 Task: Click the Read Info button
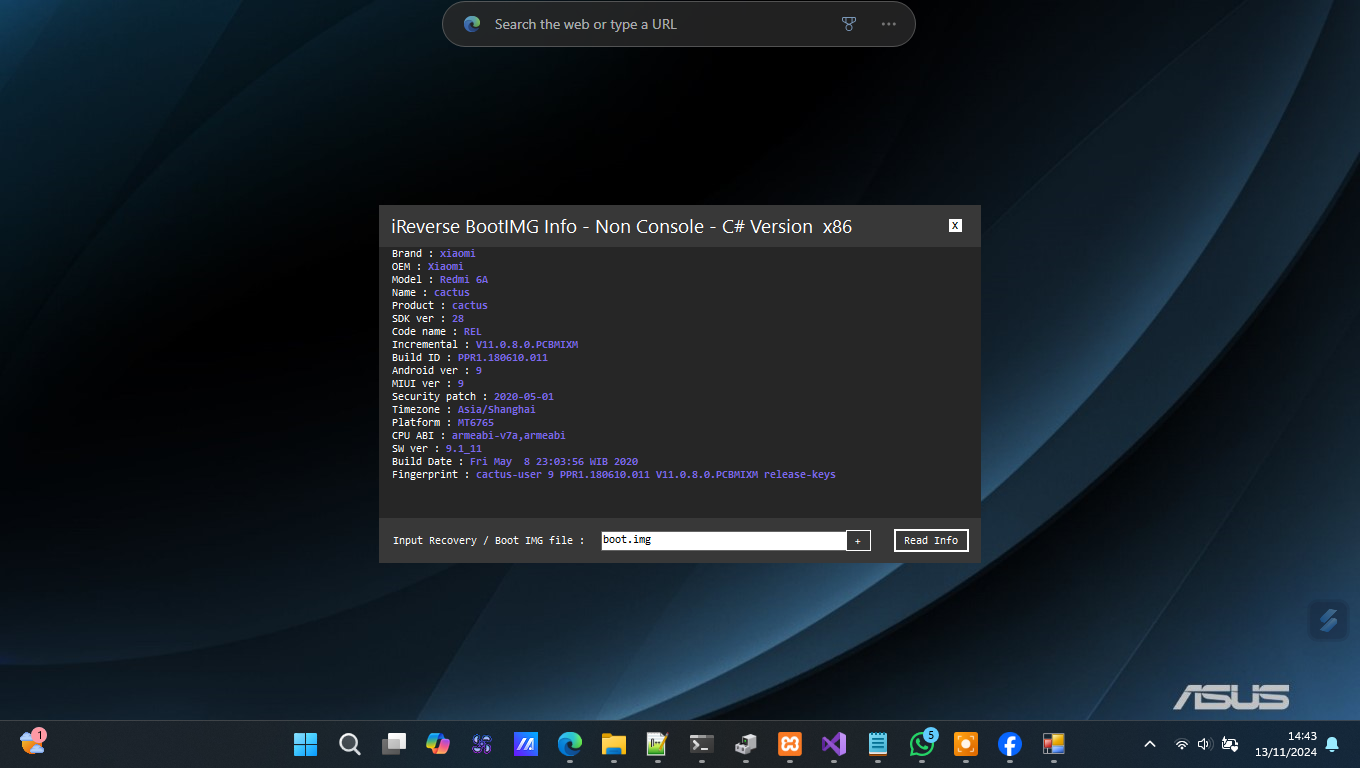931,540
